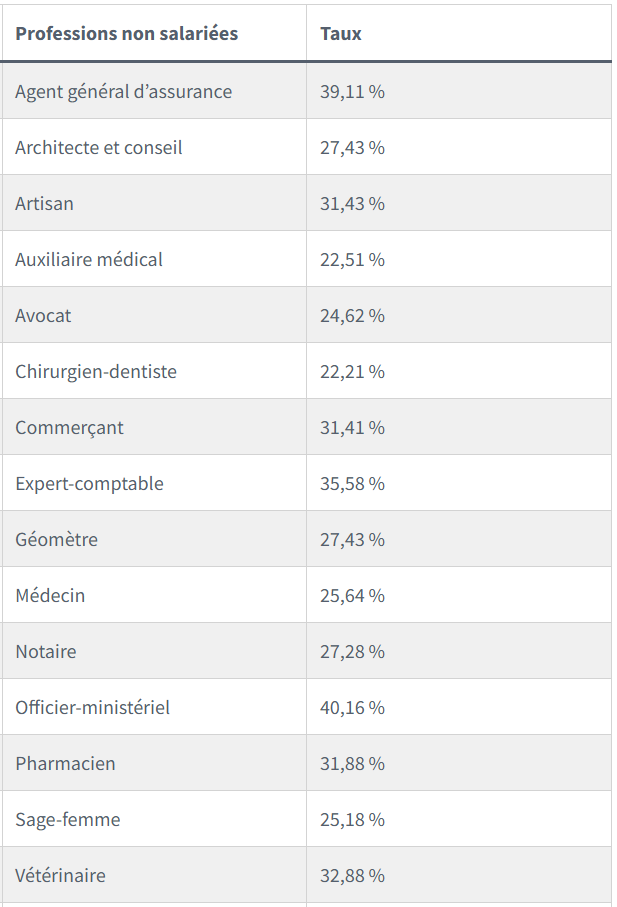Click the "Commerçant" profession cell
The width and height of the screenshot is (617, 907).
click(69, 428)
